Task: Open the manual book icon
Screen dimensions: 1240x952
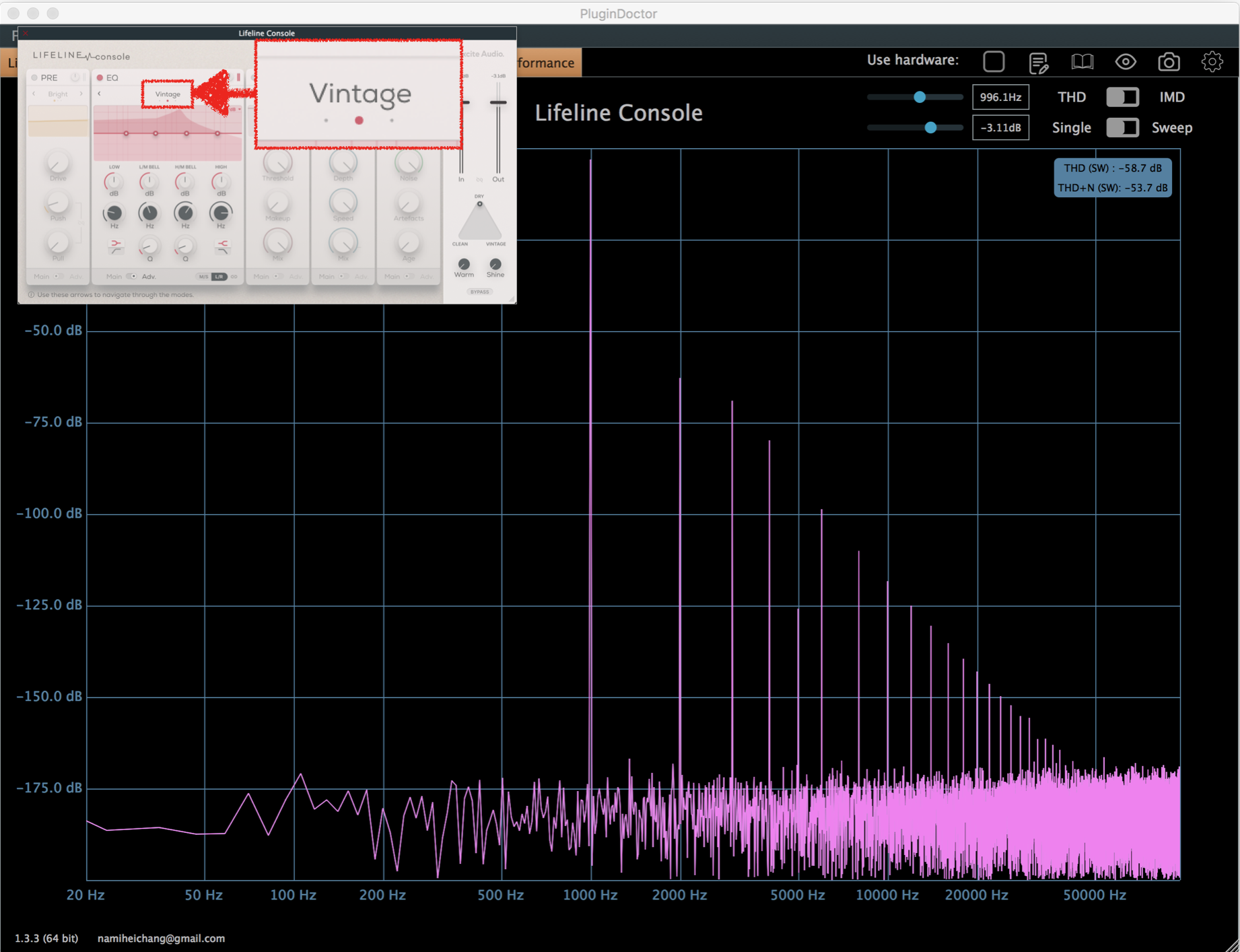Action: click(1082, 62)
